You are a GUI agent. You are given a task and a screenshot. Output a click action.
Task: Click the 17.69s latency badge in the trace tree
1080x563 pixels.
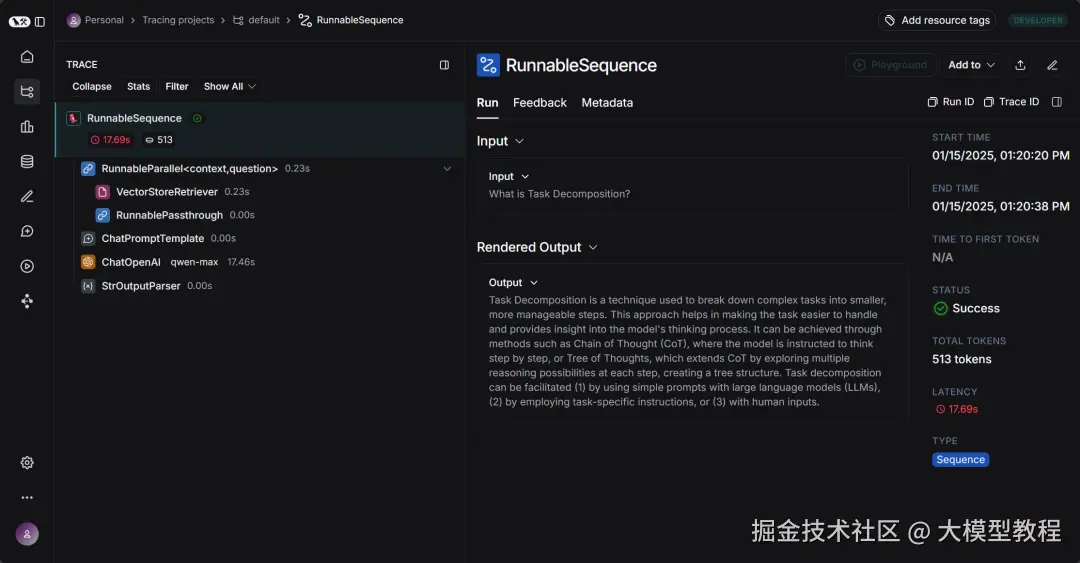[110, 139]
